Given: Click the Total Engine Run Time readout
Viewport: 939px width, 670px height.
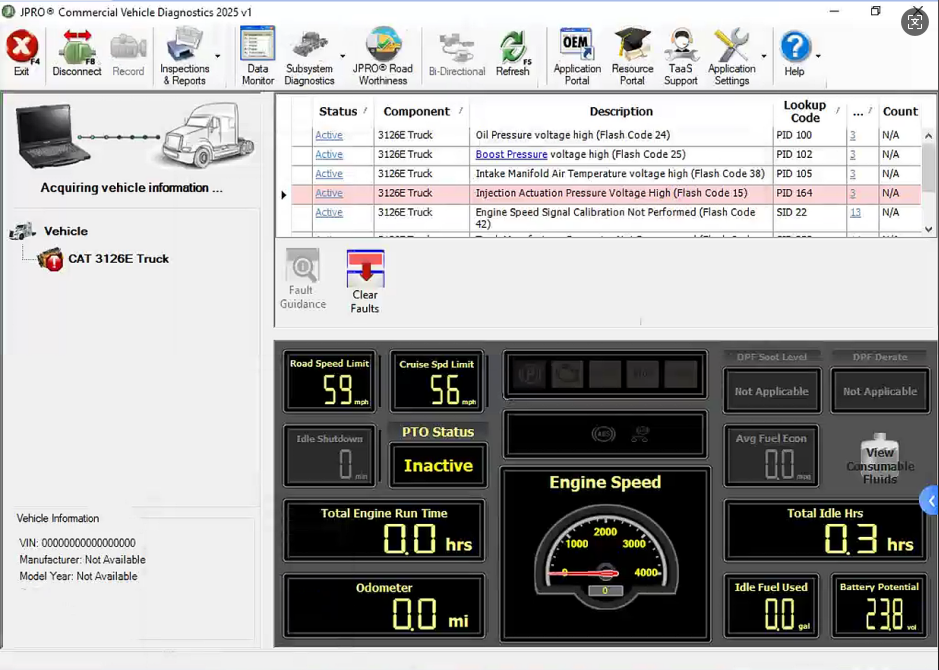Looking at the screenshot, I should tap(384, 530).
